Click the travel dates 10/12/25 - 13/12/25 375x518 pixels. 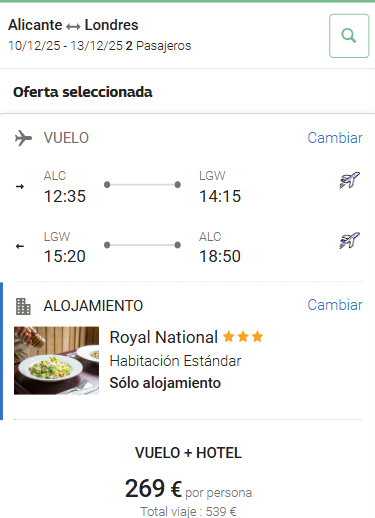point(65,46)
